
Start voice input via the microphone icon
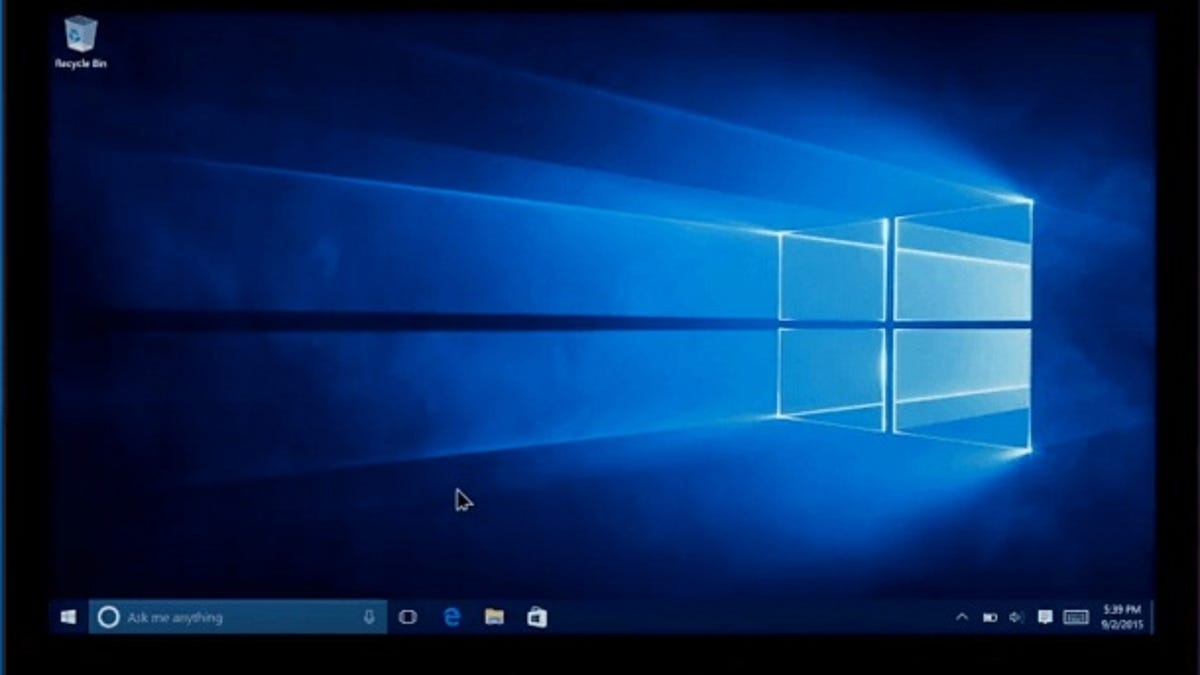pyautogui.click(x=370, y=617)
